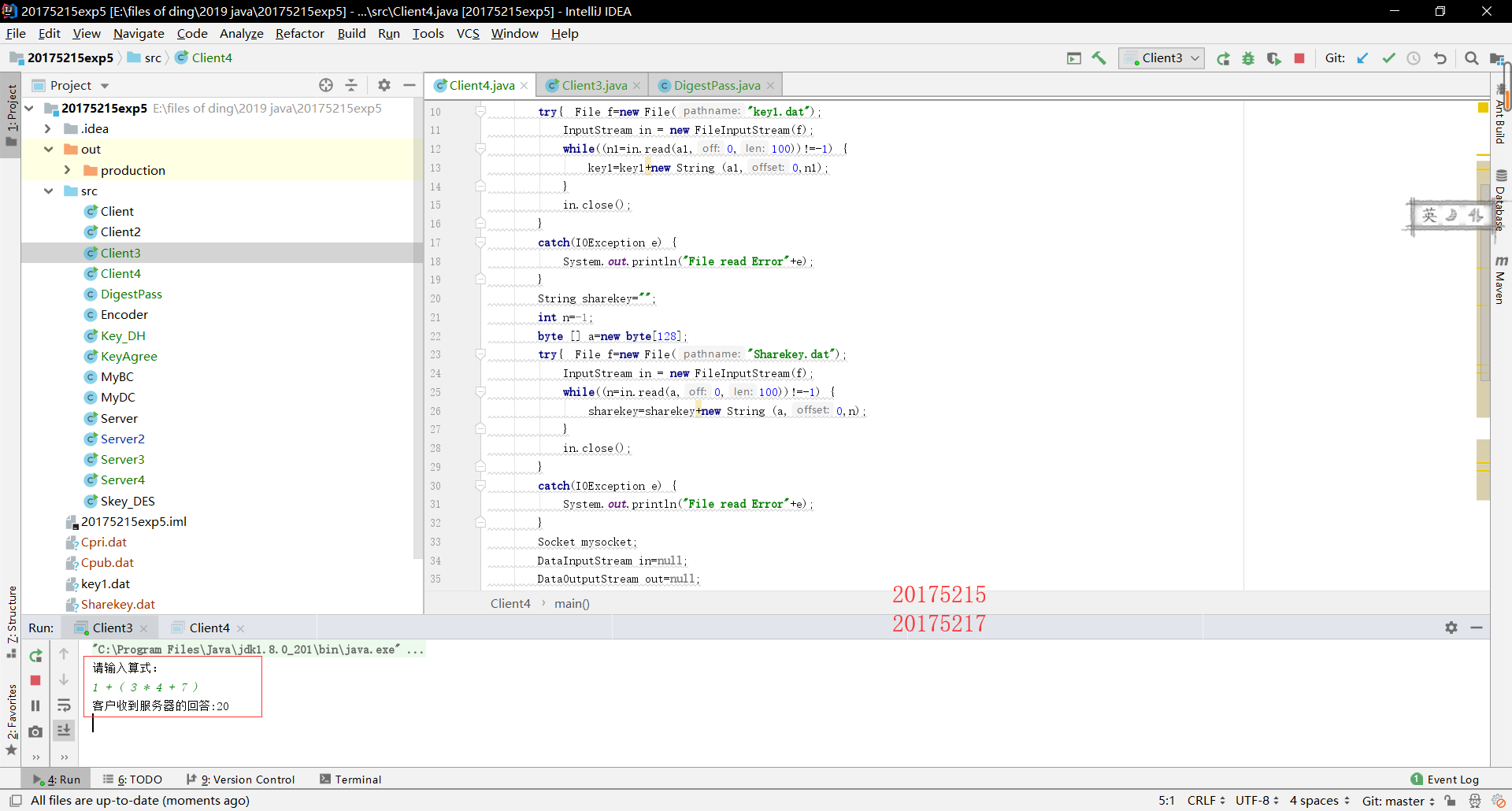Viewport: 1512px width, 811px height.
Task: Move down the stack trace arrow
Action: click(x=64, y=680)
